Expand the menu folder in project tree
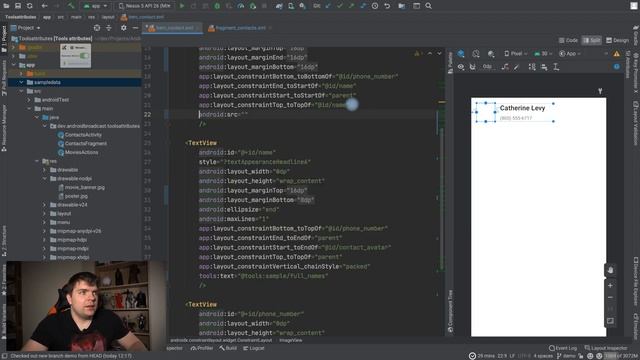The width and height of the screenshot is (640, 360). [44, 222]
